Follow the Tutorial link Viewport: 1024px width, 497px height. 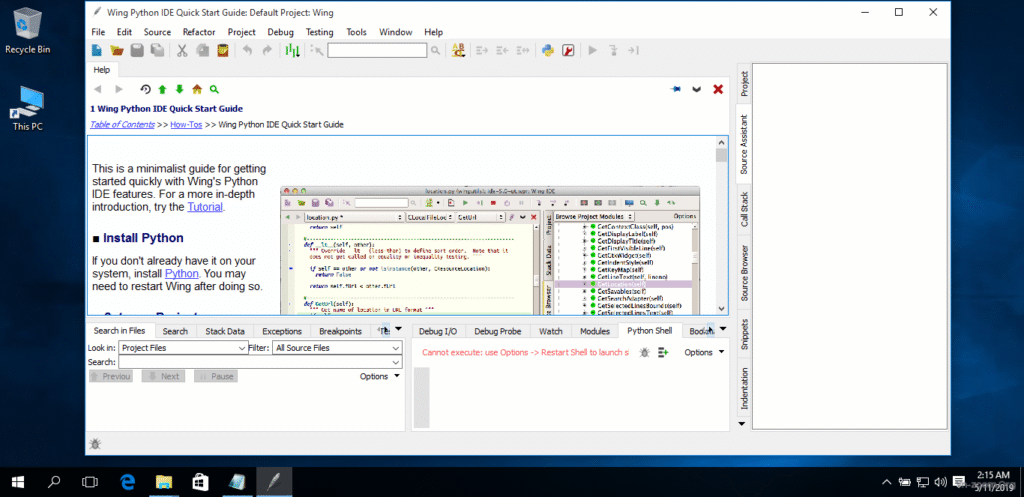(205, 207)
